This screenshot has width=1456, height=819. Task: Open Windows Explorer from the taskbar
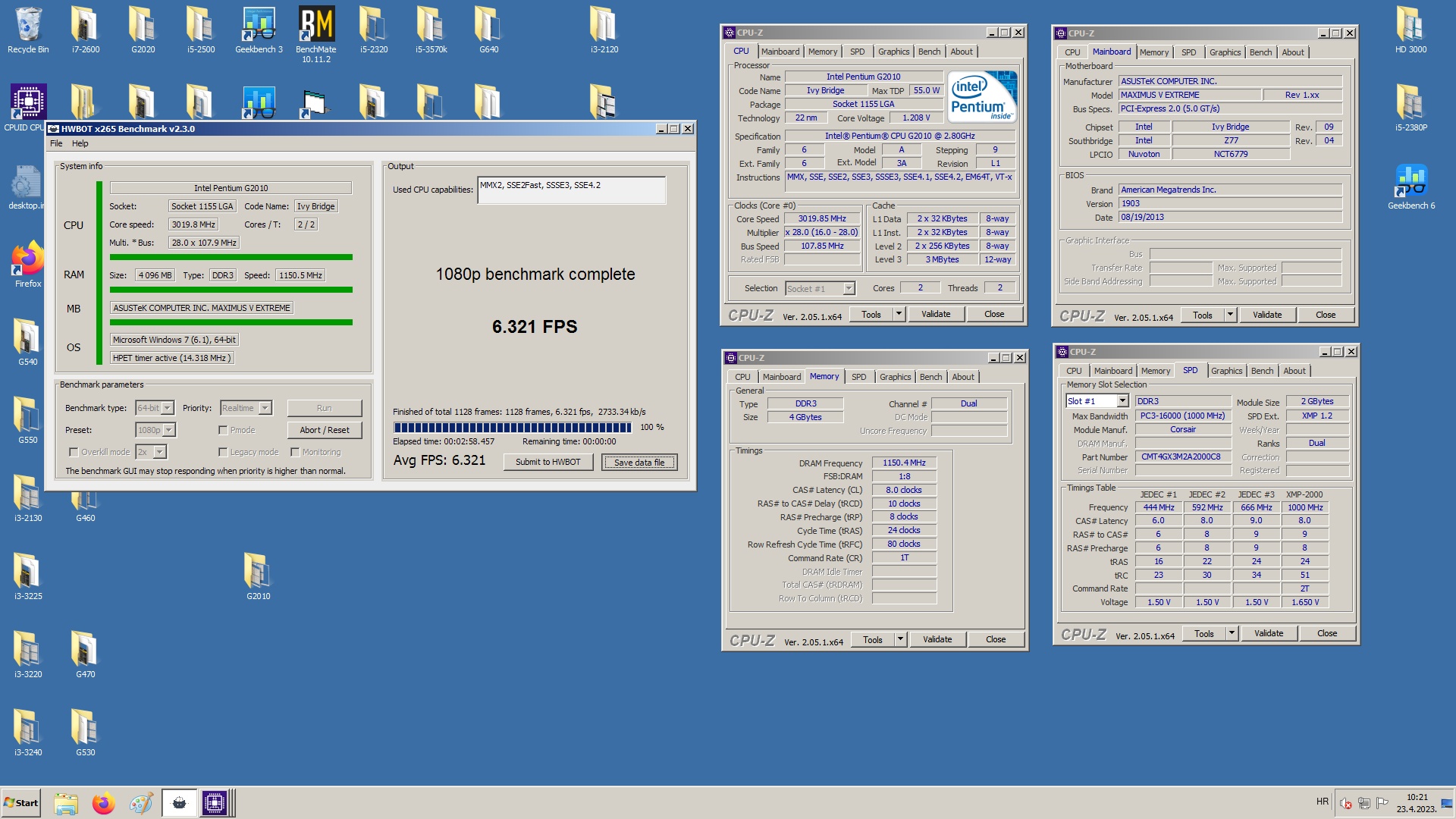tap(66, 803)
